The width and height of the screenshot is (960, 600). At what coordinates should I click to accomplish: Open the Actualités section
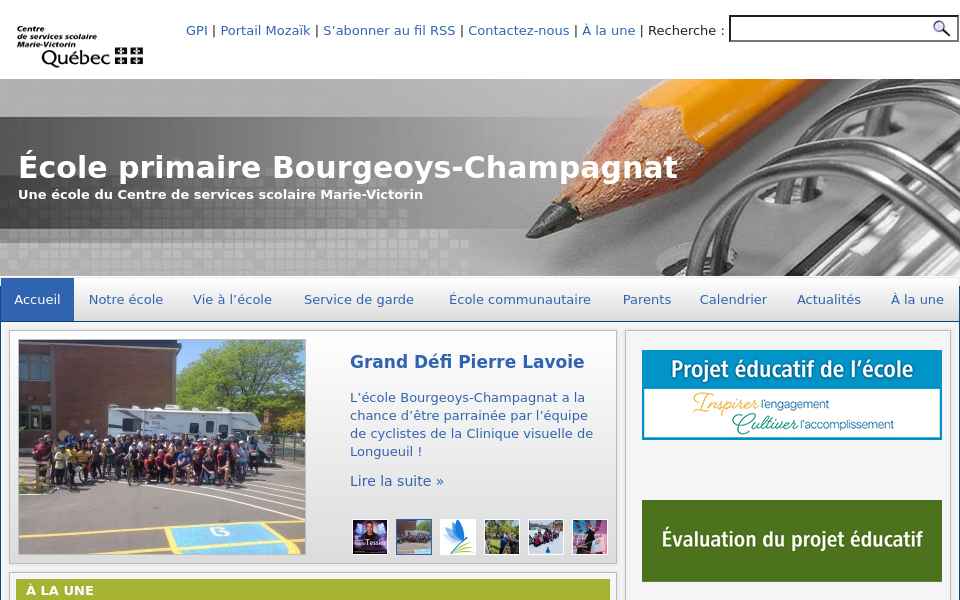tap(828, 299)
